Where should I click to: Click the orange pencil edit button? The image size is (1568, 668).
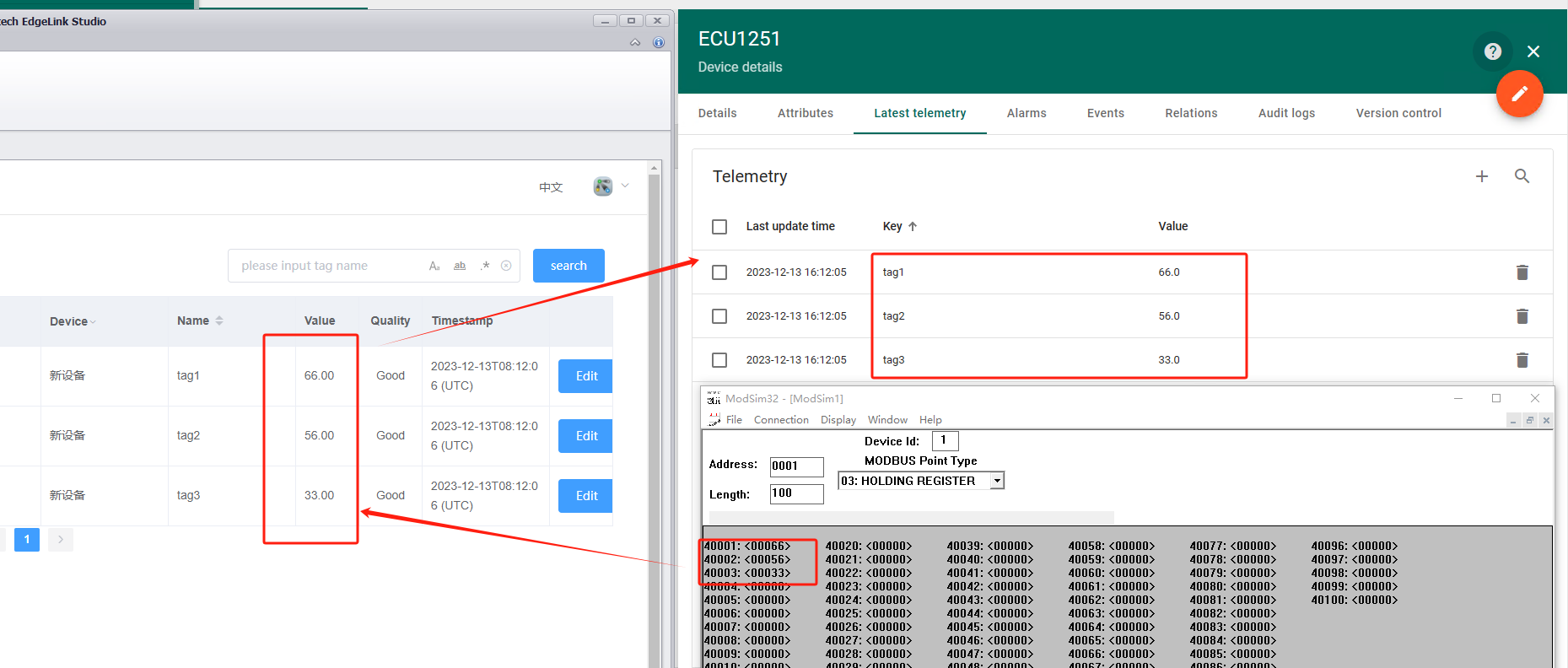point(1519,94)
